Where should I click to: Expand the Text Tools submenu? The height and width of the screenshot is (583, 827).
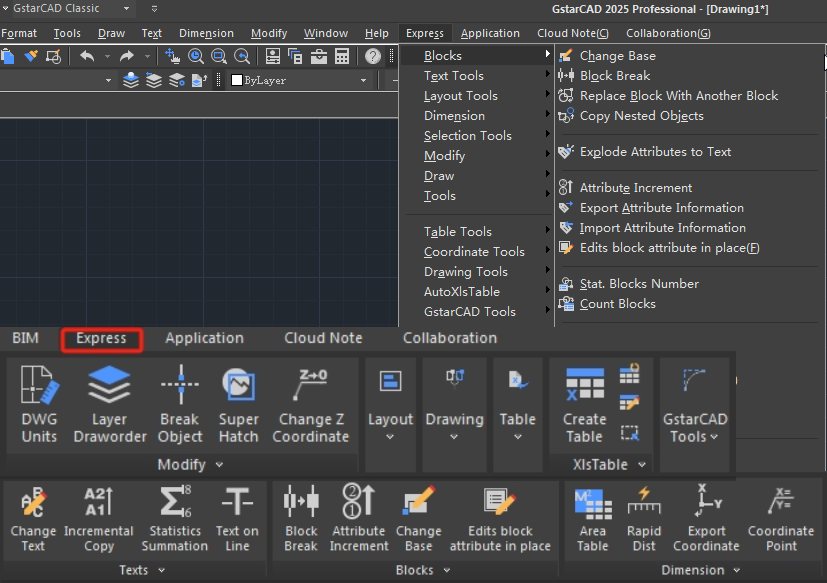tap(454, 76)
